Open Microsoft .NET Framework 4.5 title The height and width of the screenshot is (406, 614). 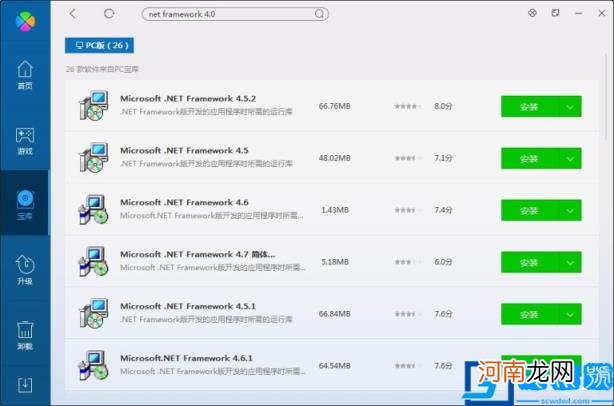pos(184,151)
